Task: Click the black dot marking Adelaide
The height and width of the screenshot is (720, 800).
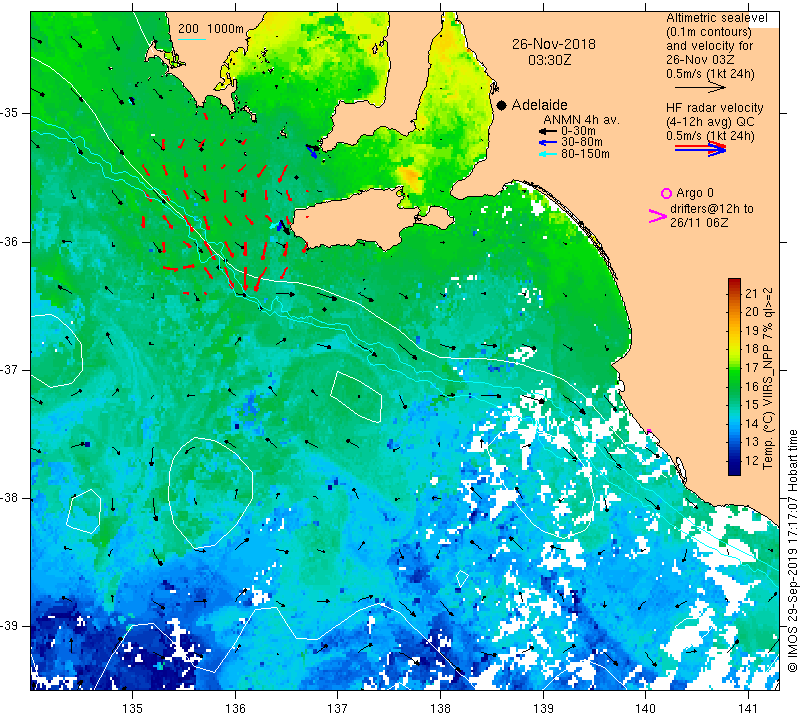Action: click(502, 105)
